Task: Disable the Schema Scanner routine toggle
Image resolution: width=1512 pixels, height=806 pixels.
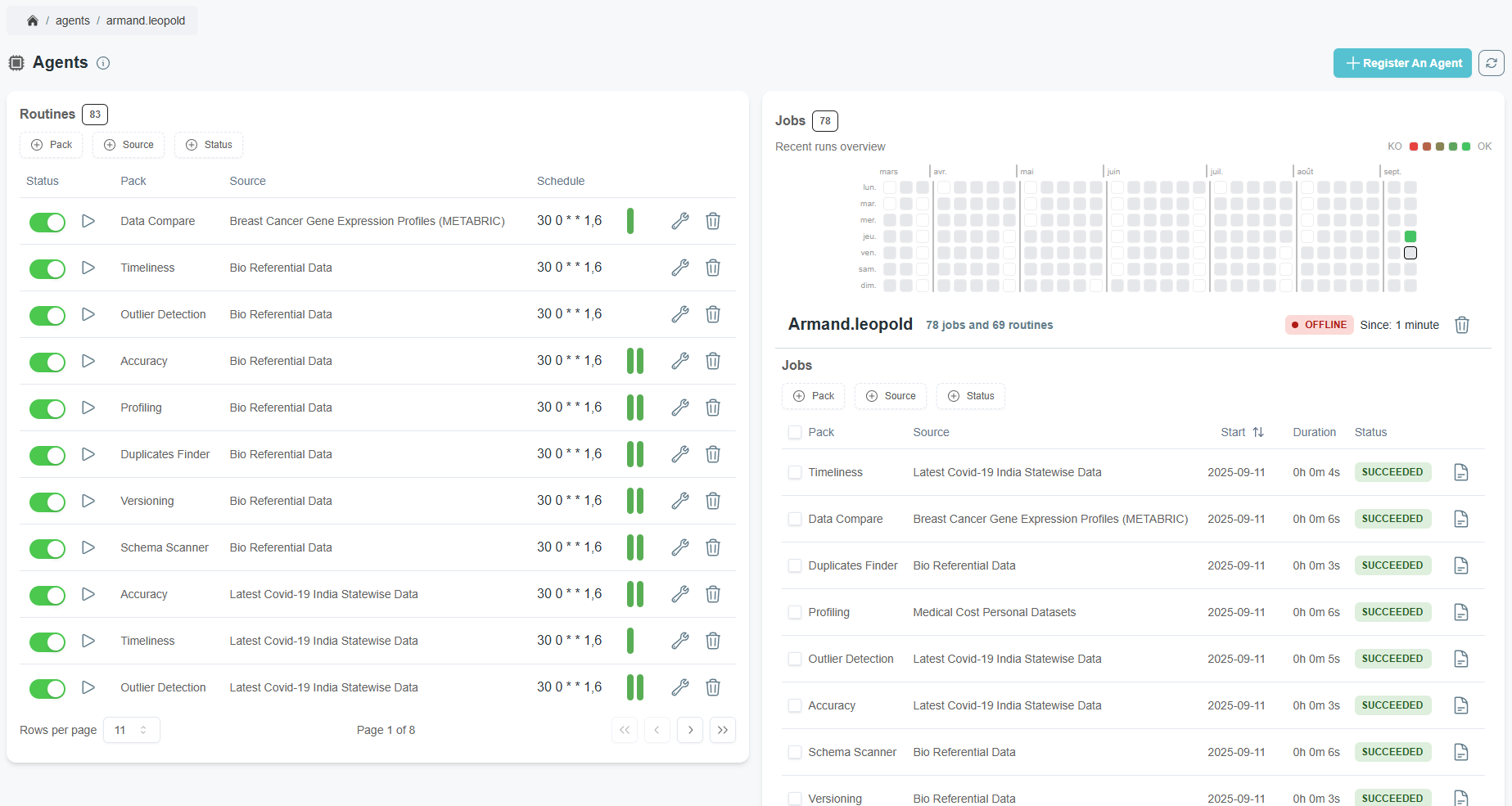Action: point(47,548)
